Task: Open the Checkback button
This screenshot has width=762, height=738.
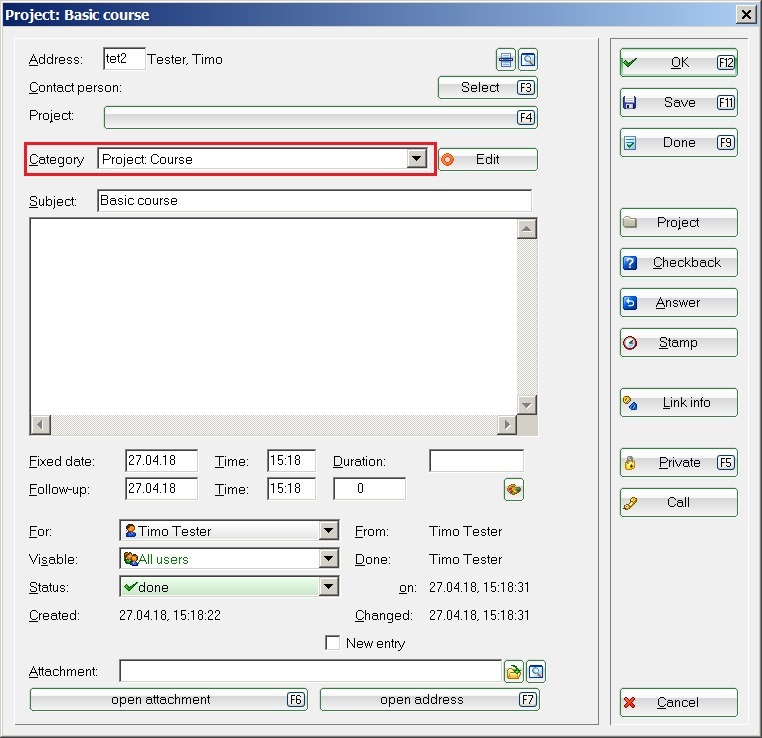Action: (678, 262)
